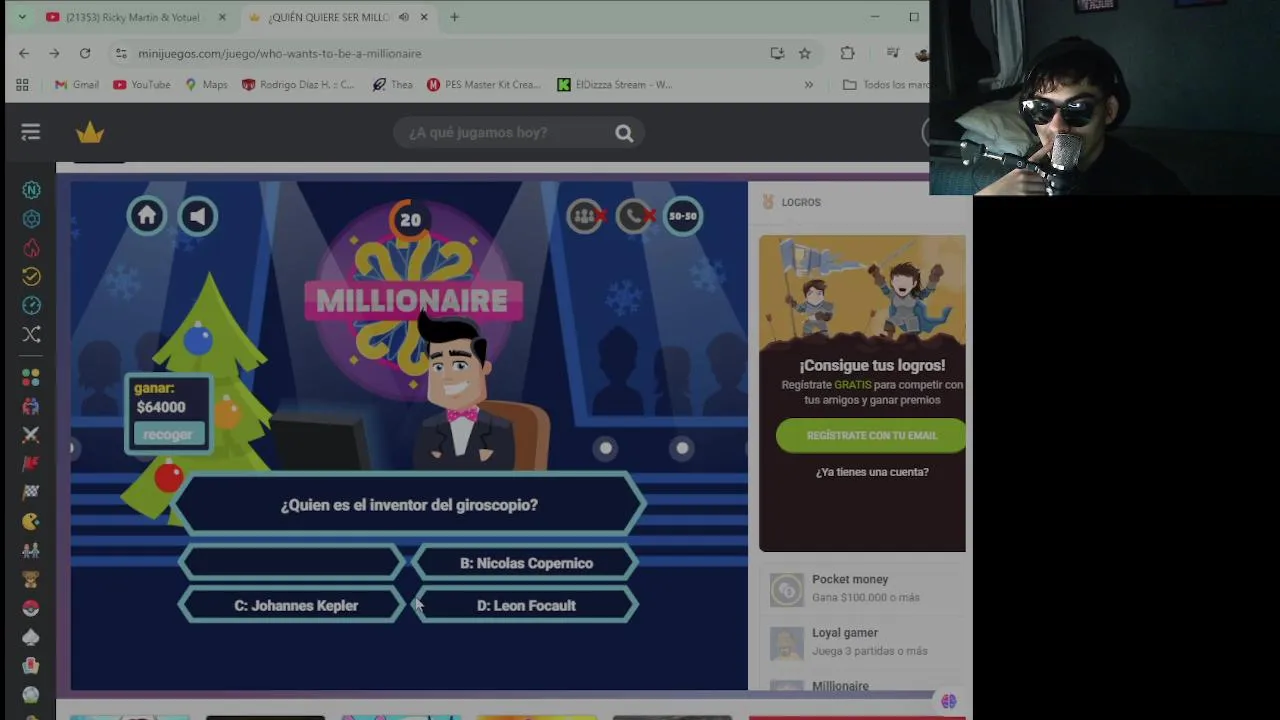
Task: Click the site search magnifier icon
Action: (624, 133)
